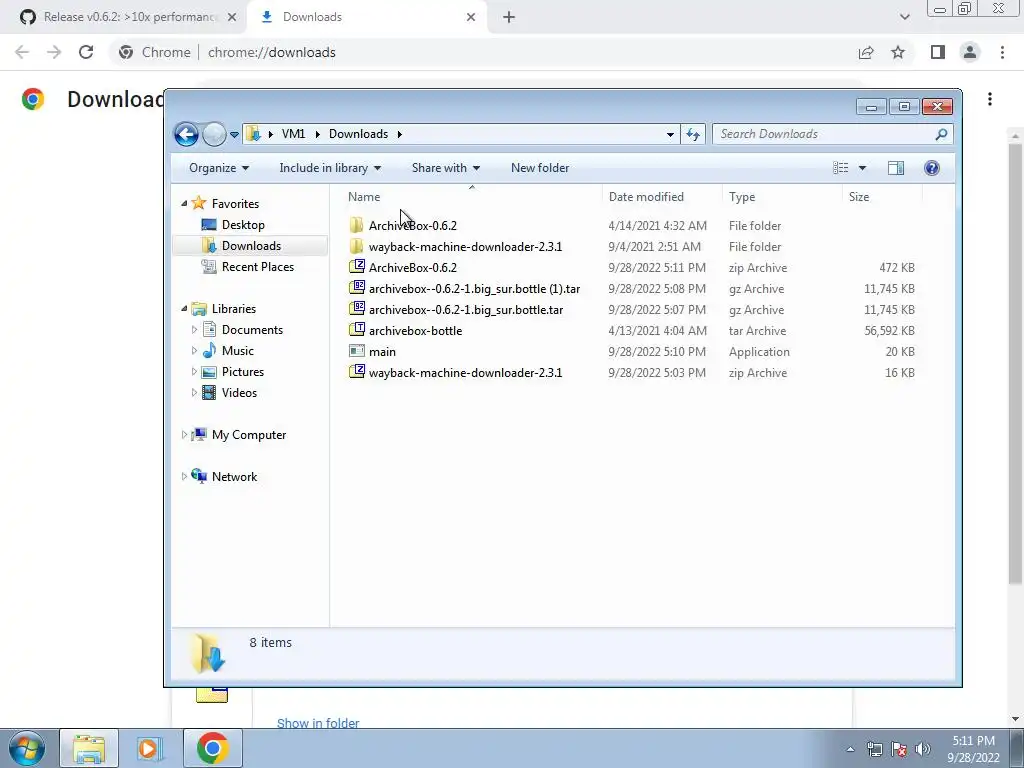Click the change your view icon
This screenshot has width=1024, height=768.
coord(840,168)
